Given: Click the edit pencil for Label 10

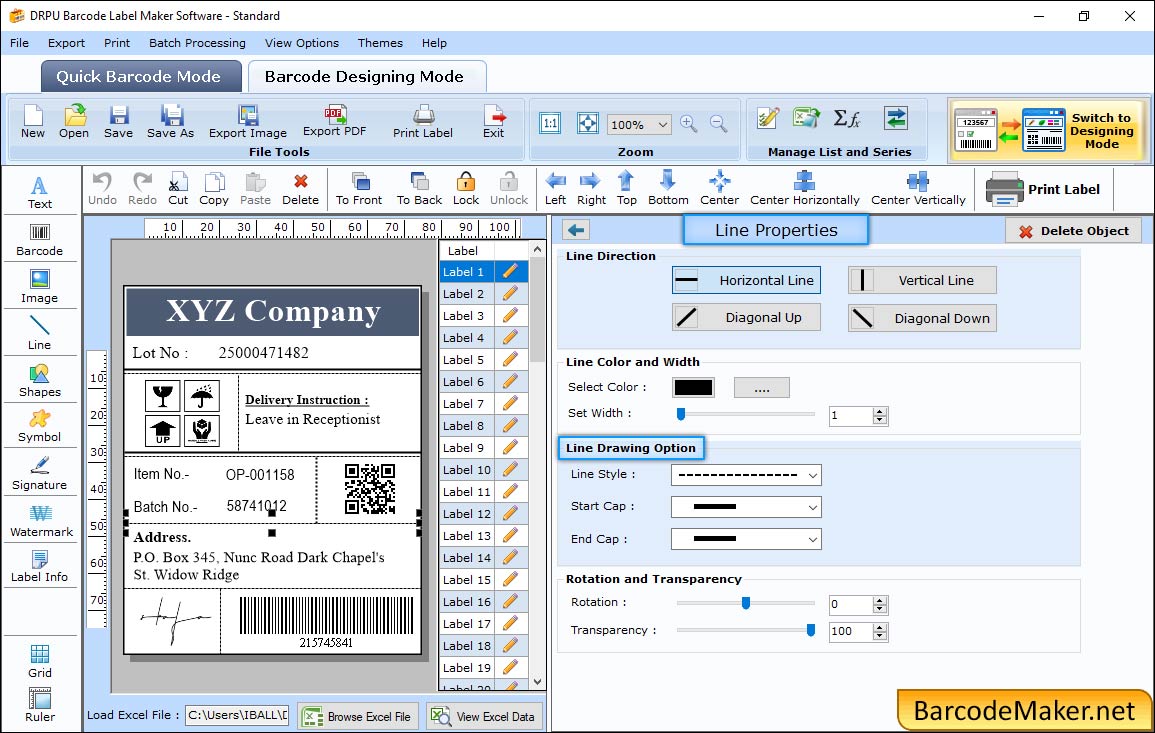Looking at the screenshot, I should click(x=510, y=470).
